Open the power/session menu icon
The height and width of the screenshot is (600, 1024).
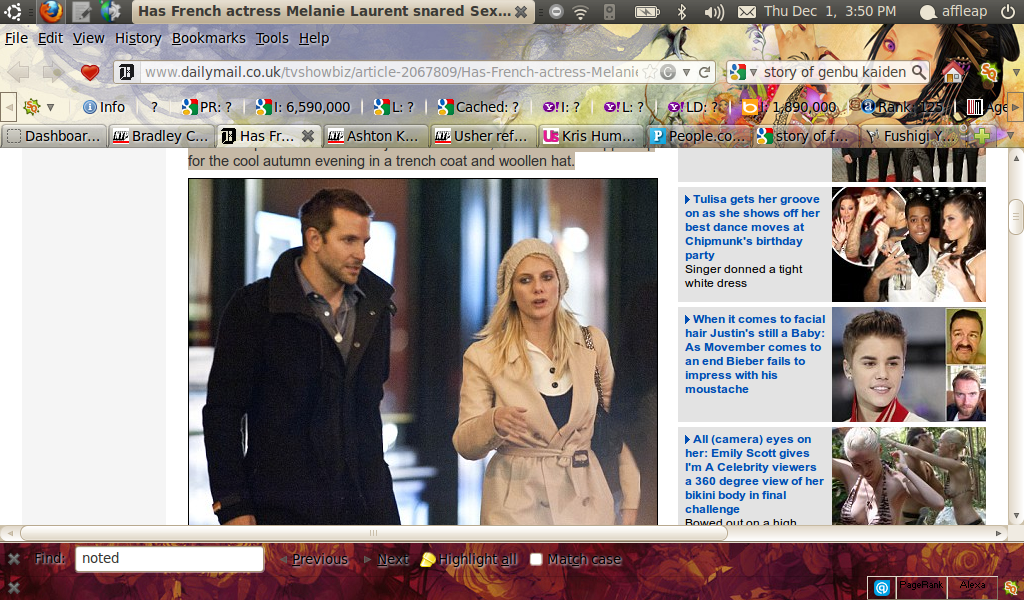point(1008,11)
